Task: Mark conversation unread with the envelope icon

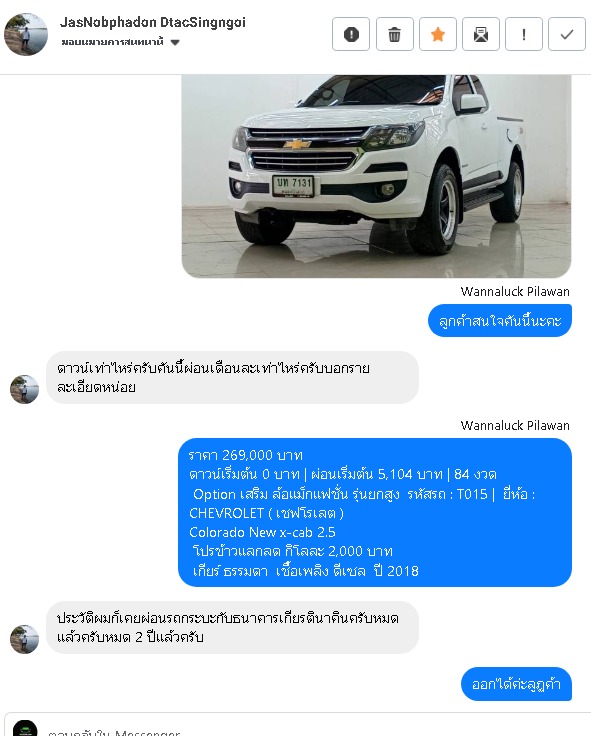Action: click(x=481, y=34)
